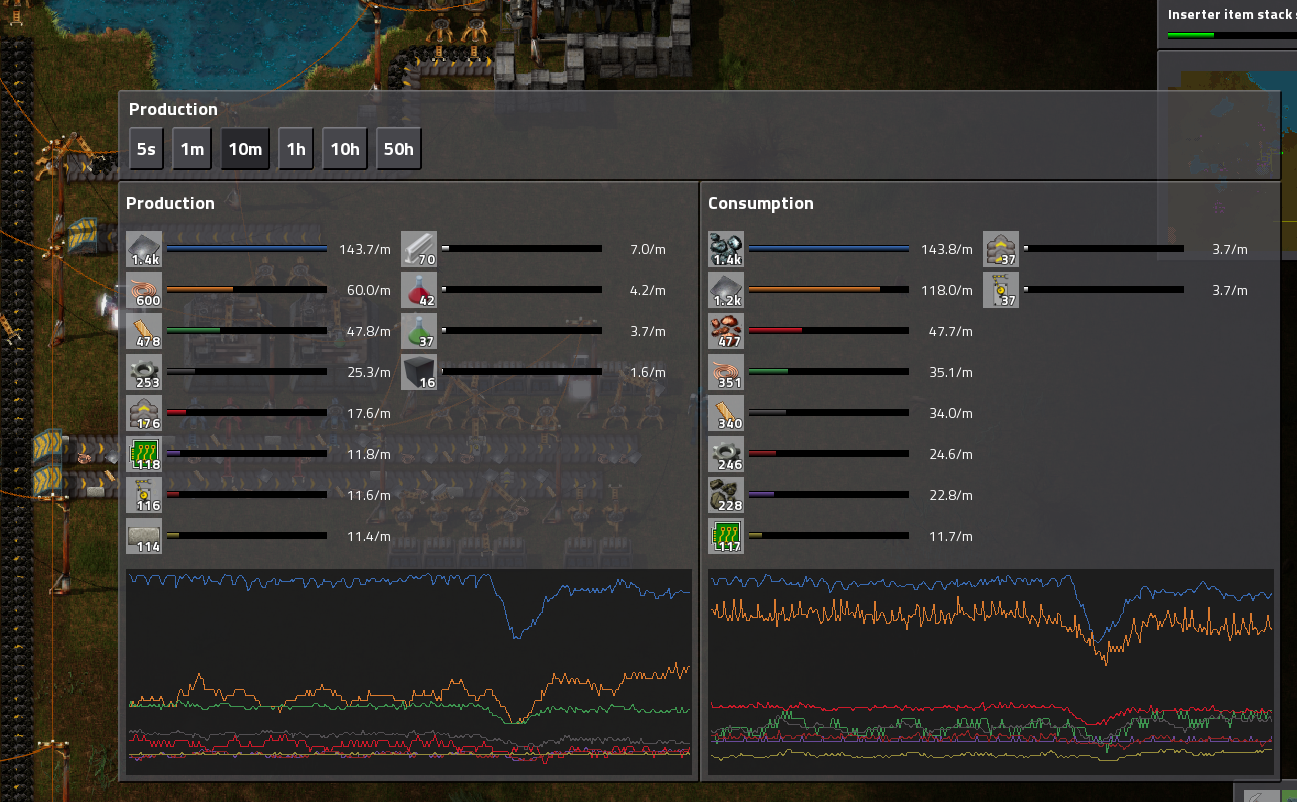The image size is (1297, 802).
Task: Click the 47.7/m copper ore rate
Action: tap(950, 331)
